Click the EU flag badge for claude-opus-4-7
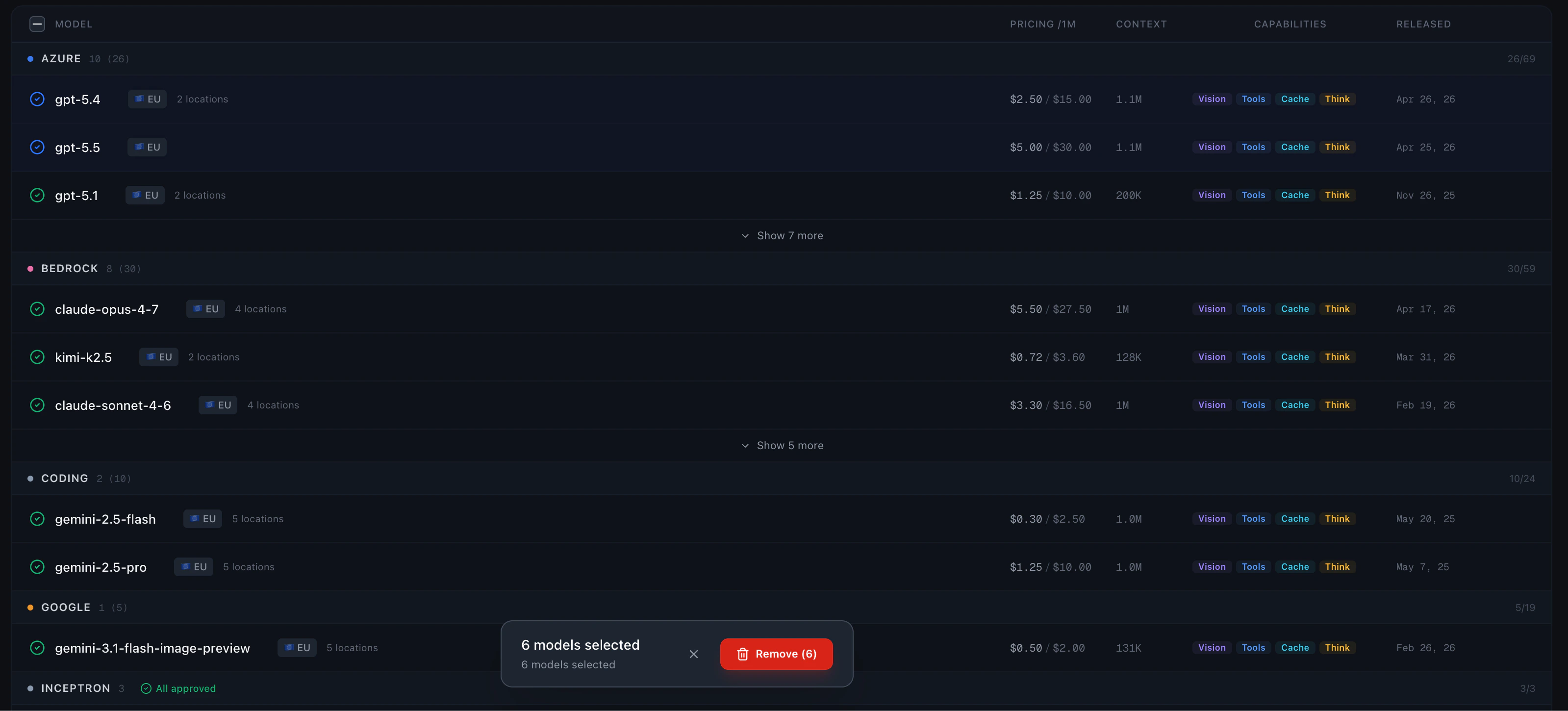Viewport: 1568px width, 711px height. point(206,309)
